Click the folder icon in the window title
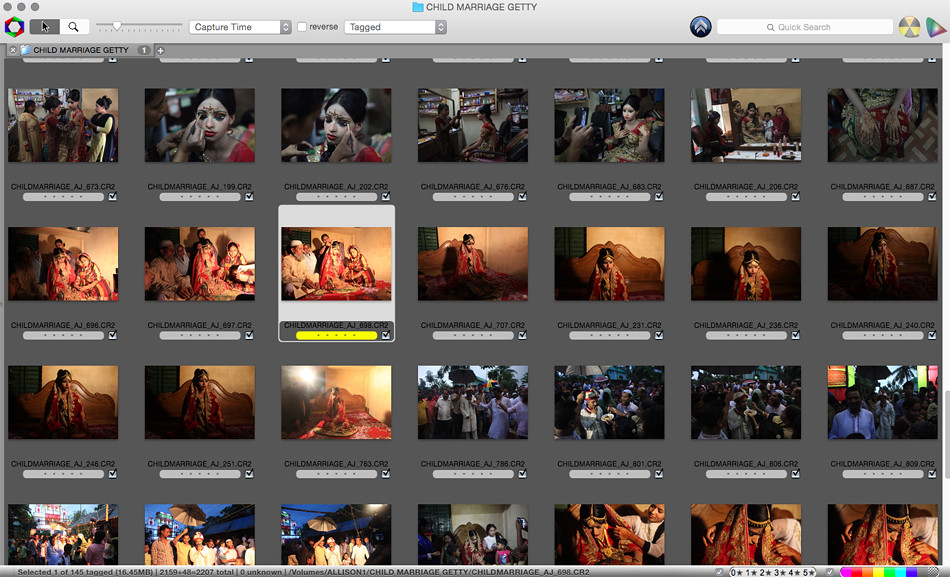 (417, 7)
